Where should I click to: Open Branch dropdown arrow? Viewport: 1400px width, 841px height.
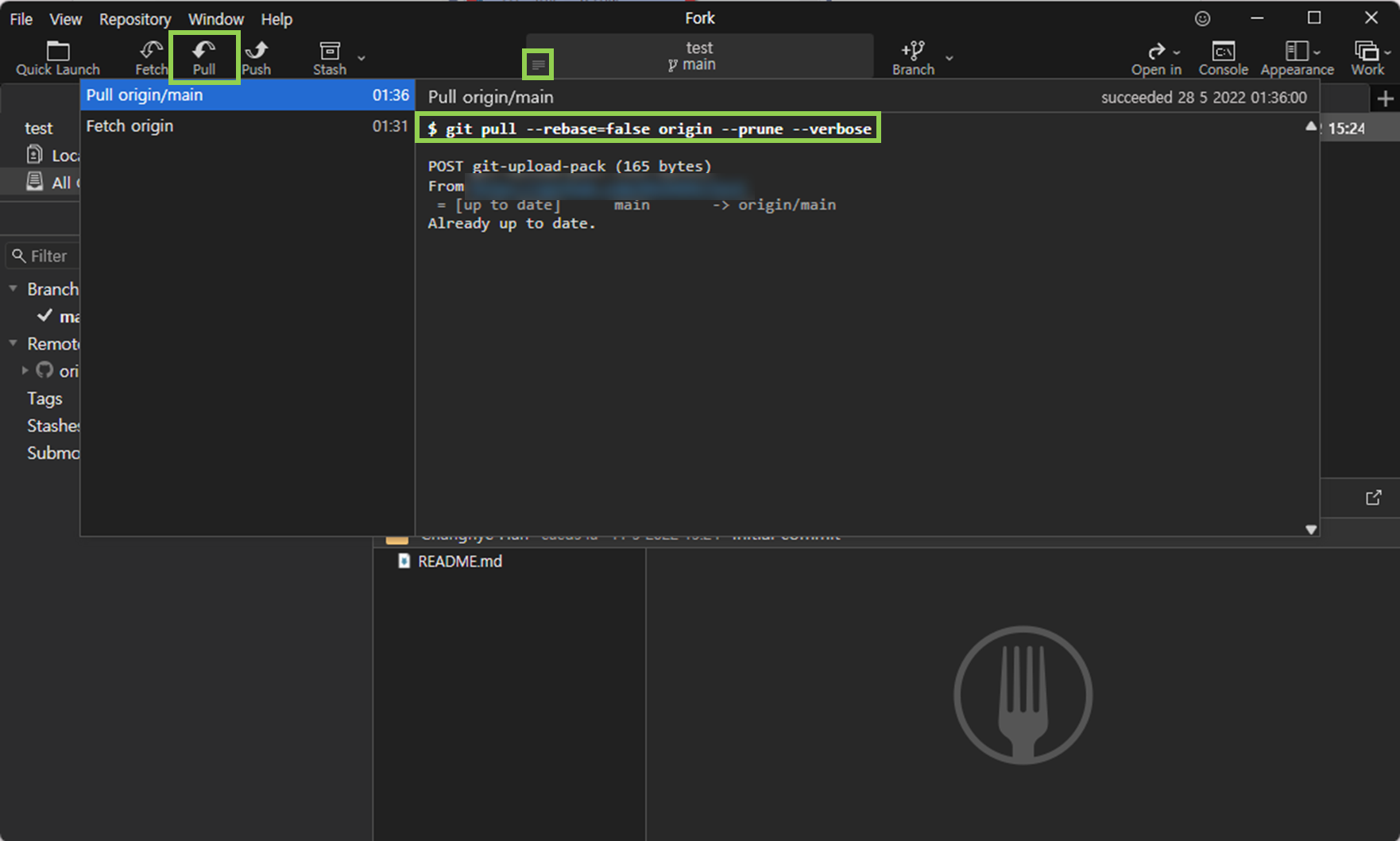click(949, 58)
